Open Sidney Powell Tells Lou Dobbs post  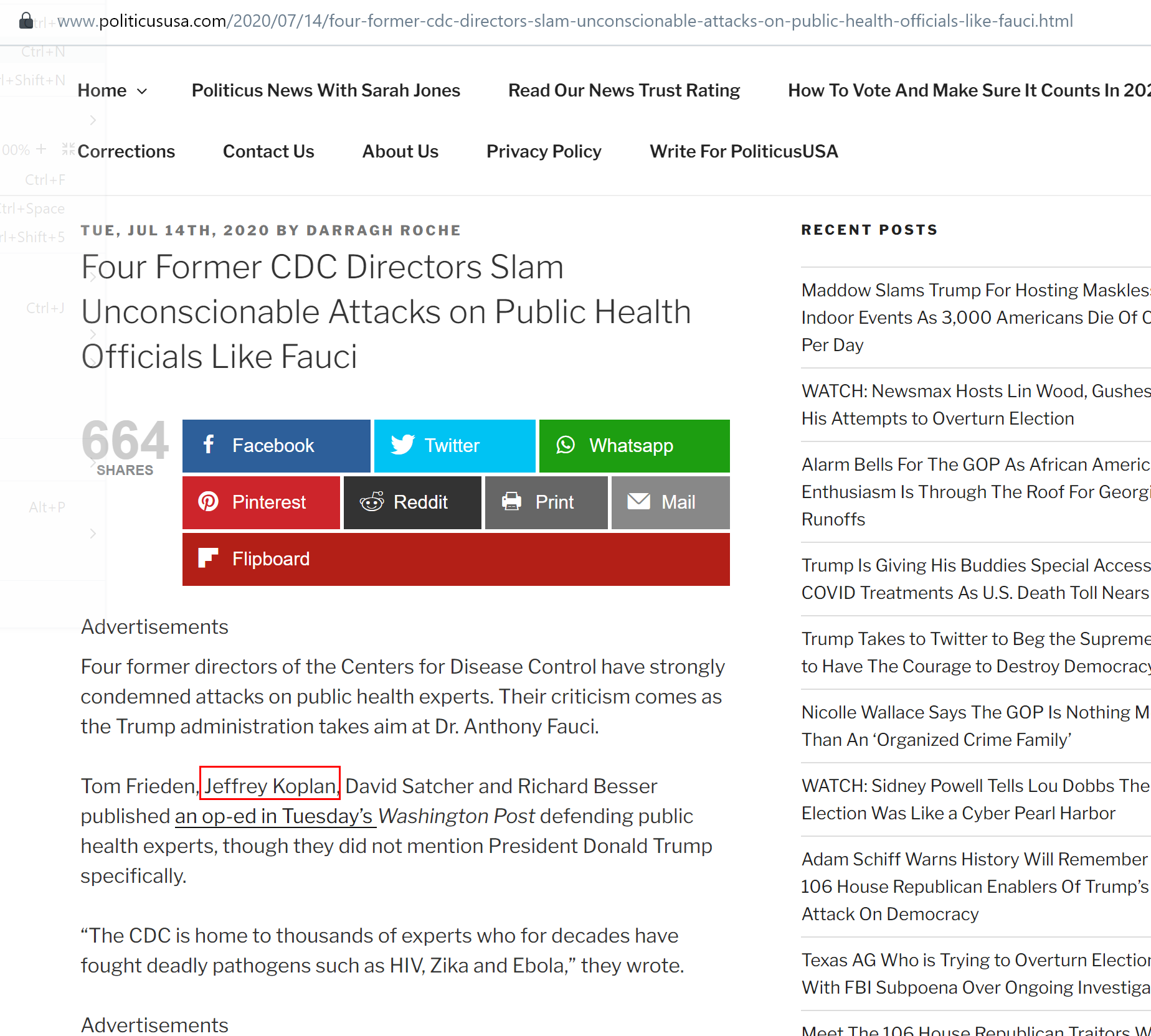click(x=976, y=799)
